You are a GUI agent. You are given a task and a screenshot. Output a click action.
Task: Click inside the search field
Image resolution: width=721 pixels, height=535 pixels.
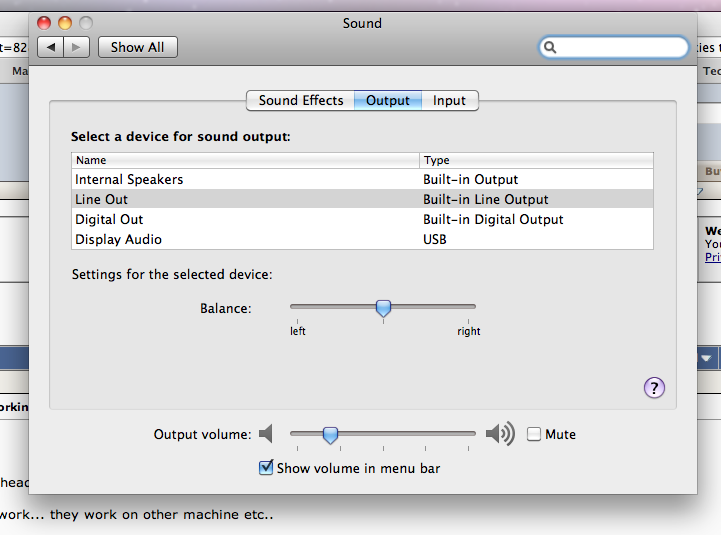coord(620,47)
